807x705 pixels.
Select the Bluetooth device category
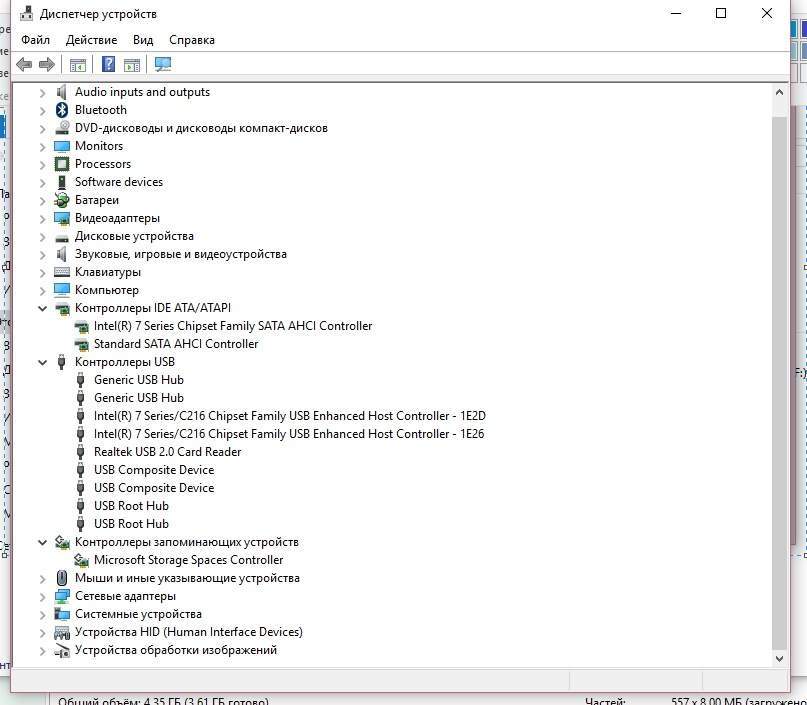coord(100,110)
